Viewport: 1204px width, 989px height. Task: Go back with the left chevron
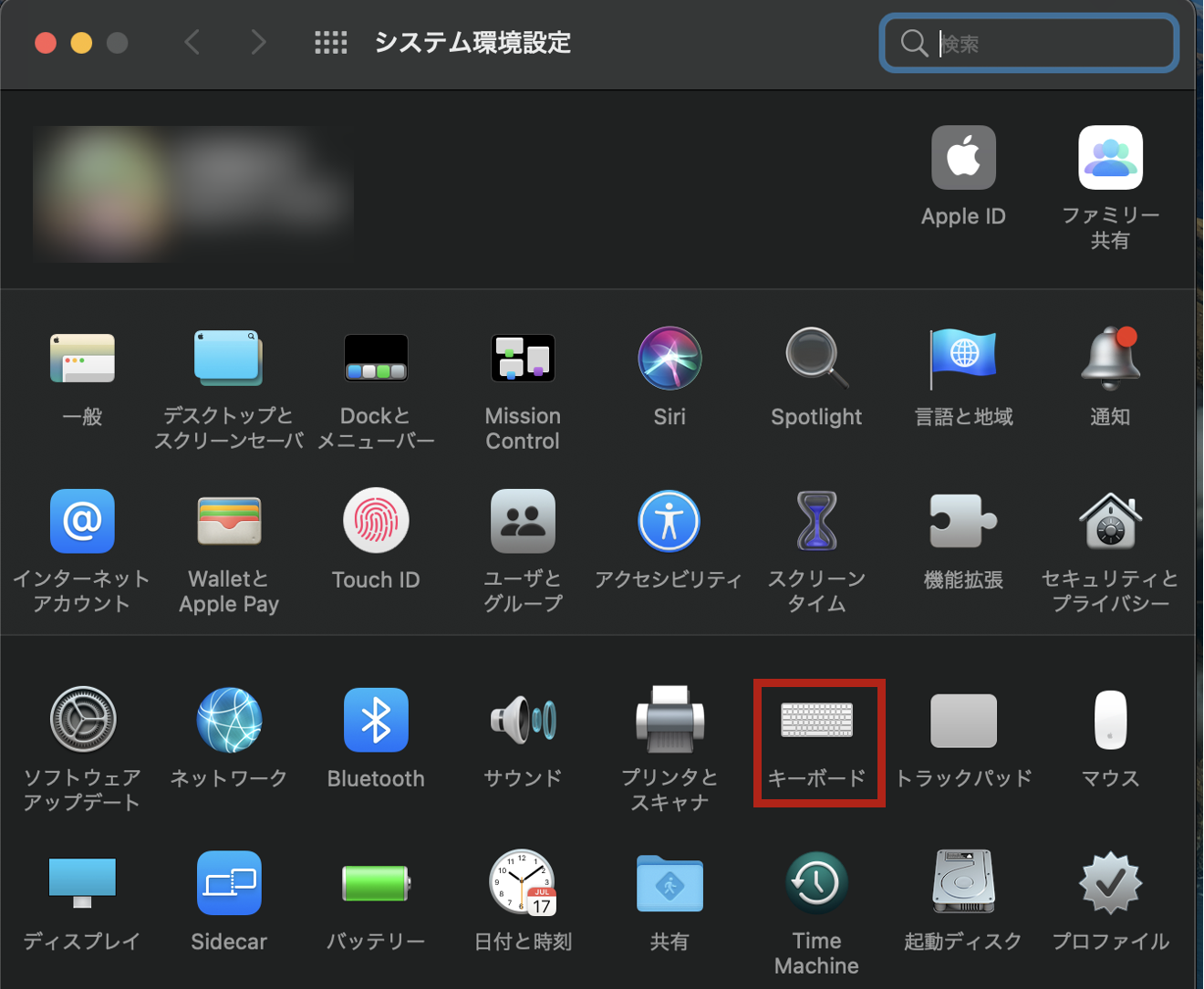tap(192, 42)
